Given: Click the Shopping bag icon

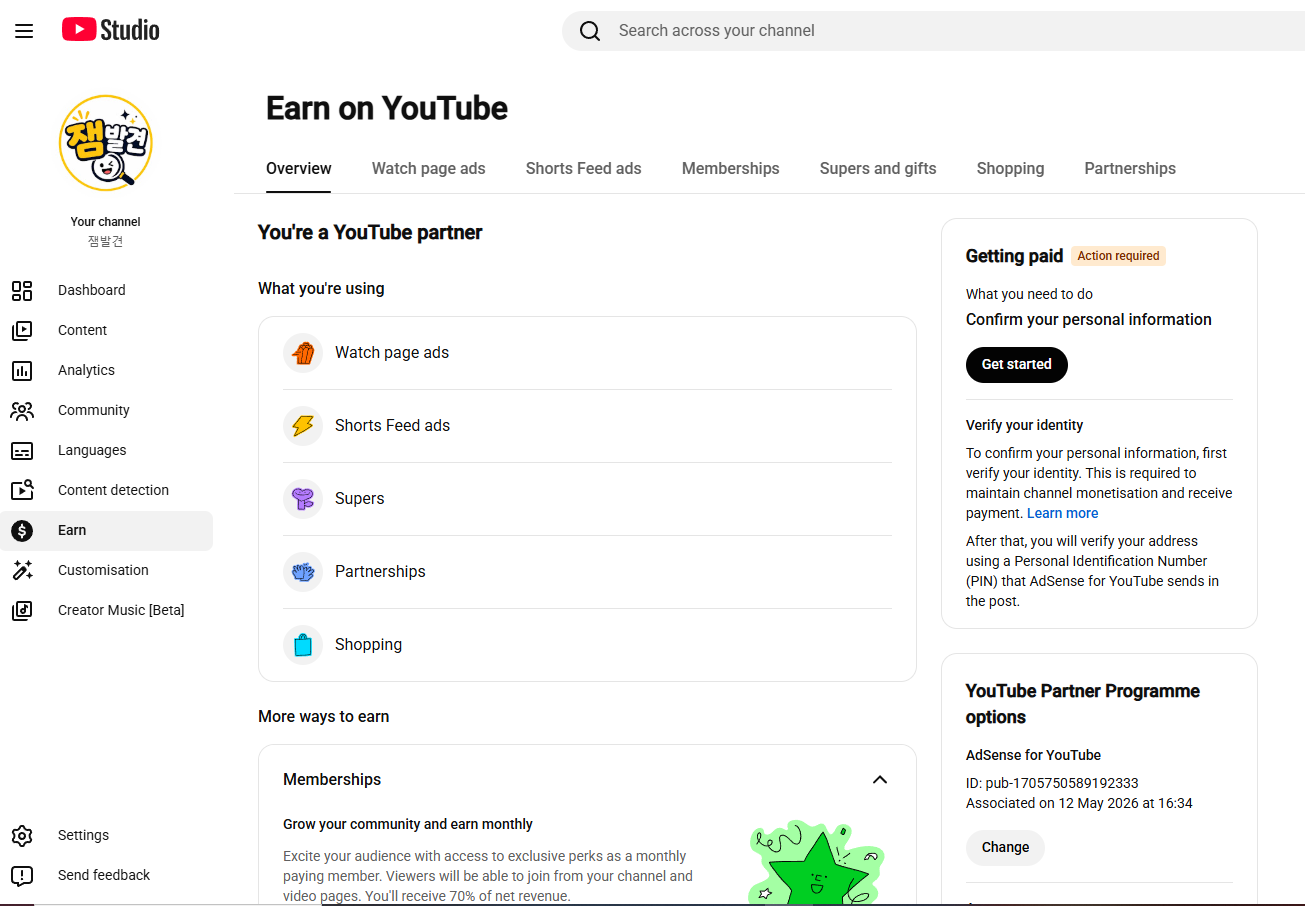Looking at the screenshot, I should pos(303,645).
